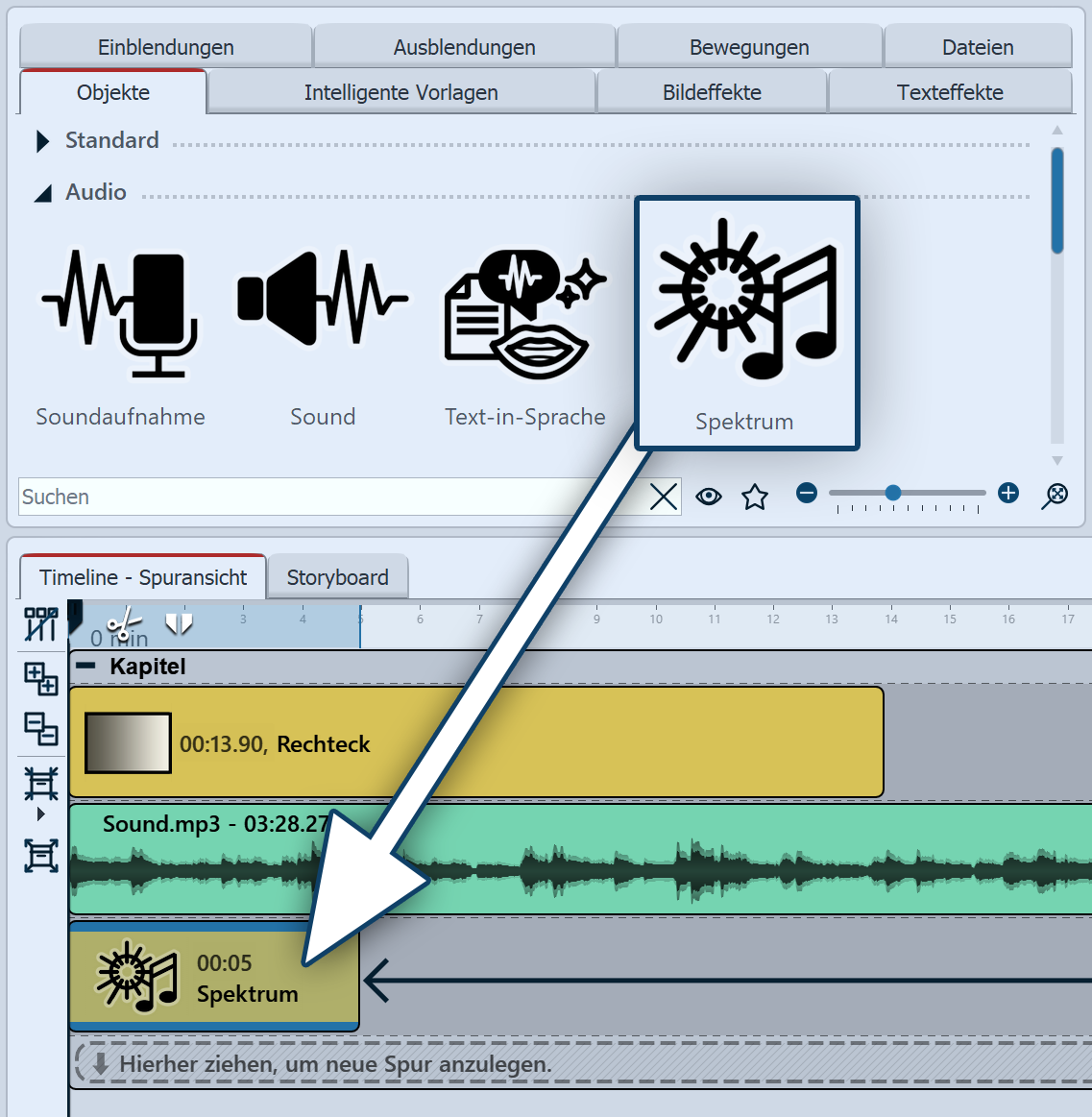1092x1117 pixels.
Task: Click the scissors cut icon in the timeline ruler
Action: [x=124, y=624]
